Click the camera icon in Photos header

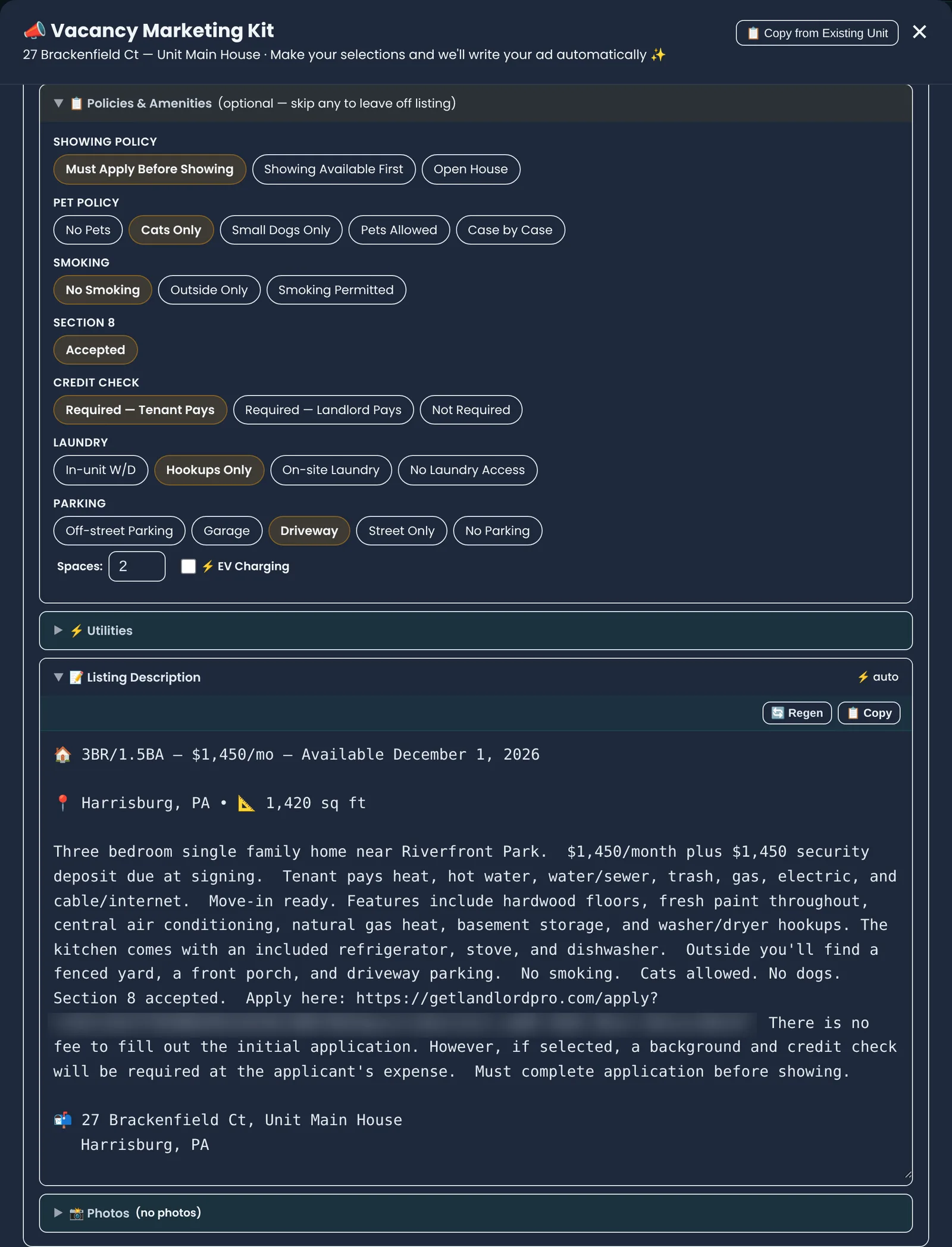pos(77,1213)
